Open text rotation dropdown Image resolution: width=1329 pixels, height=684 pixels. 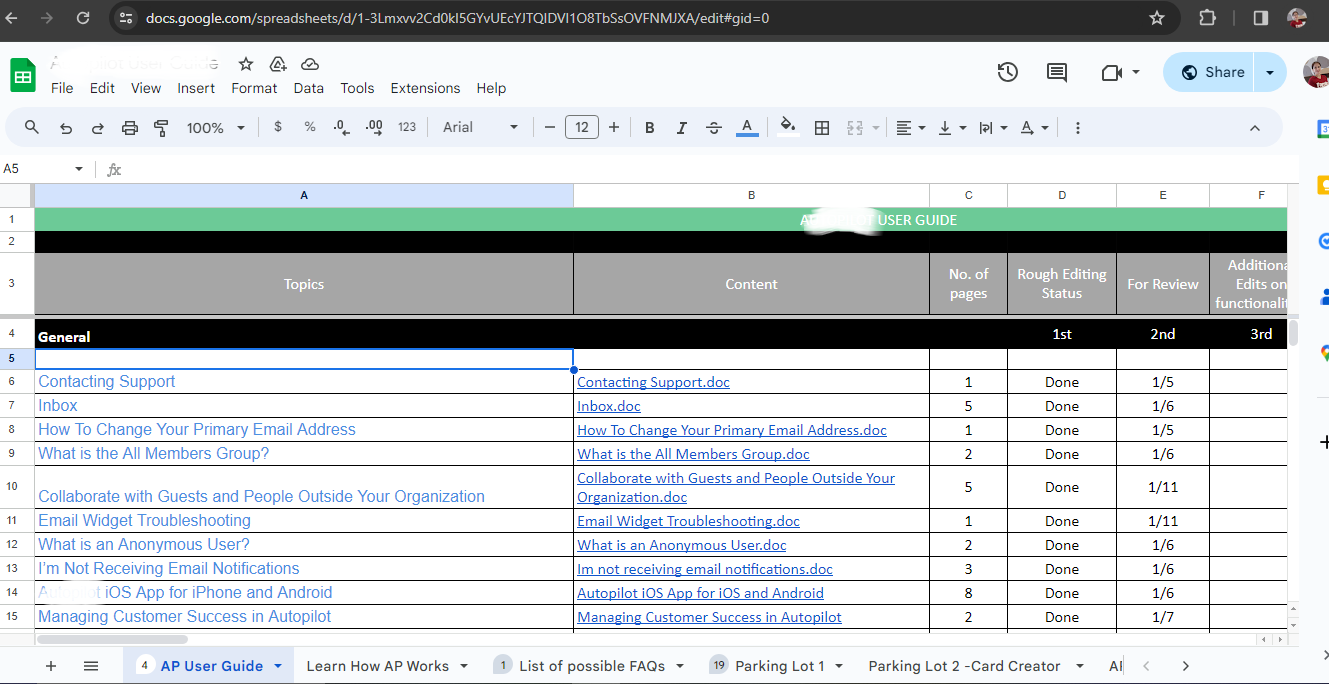tap(1034, 128)
